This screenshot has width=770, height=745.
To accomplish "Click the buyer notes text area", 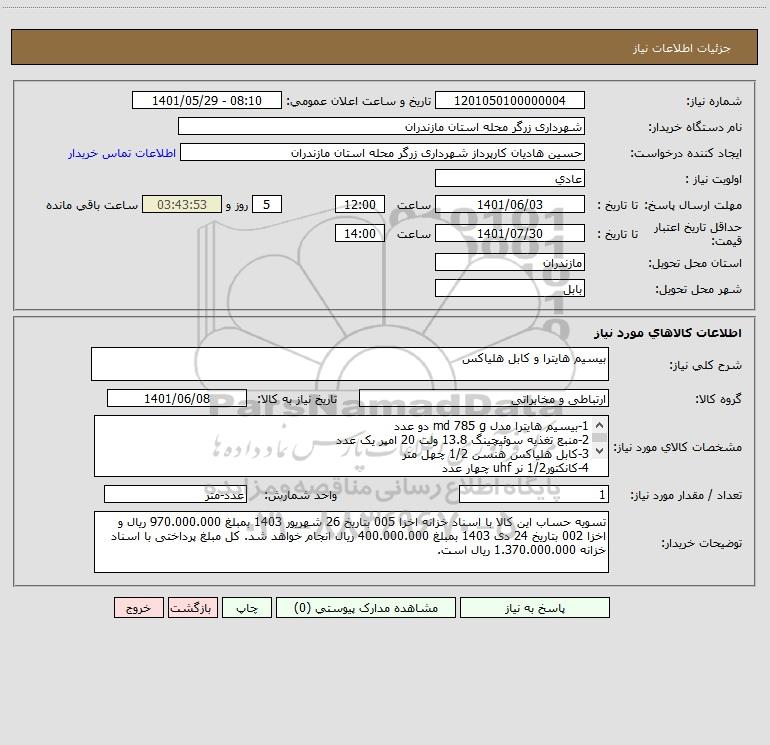I will [351, 542].
